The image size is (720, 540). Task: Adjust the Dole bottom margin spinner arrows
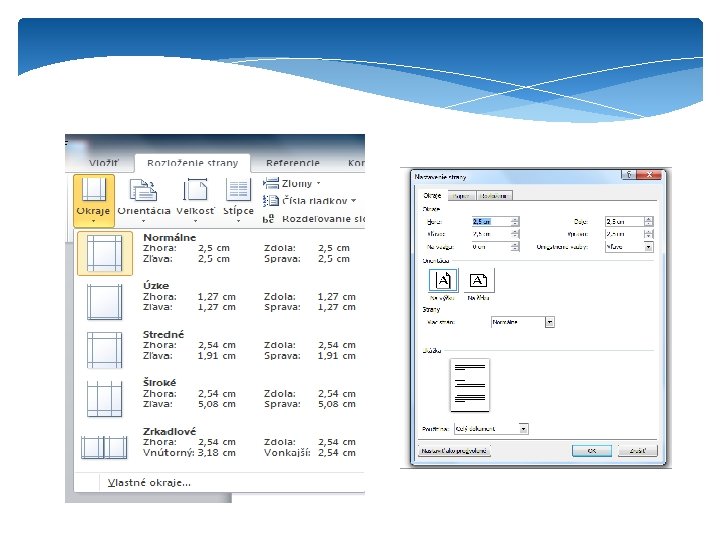click(x=648, y=221)
